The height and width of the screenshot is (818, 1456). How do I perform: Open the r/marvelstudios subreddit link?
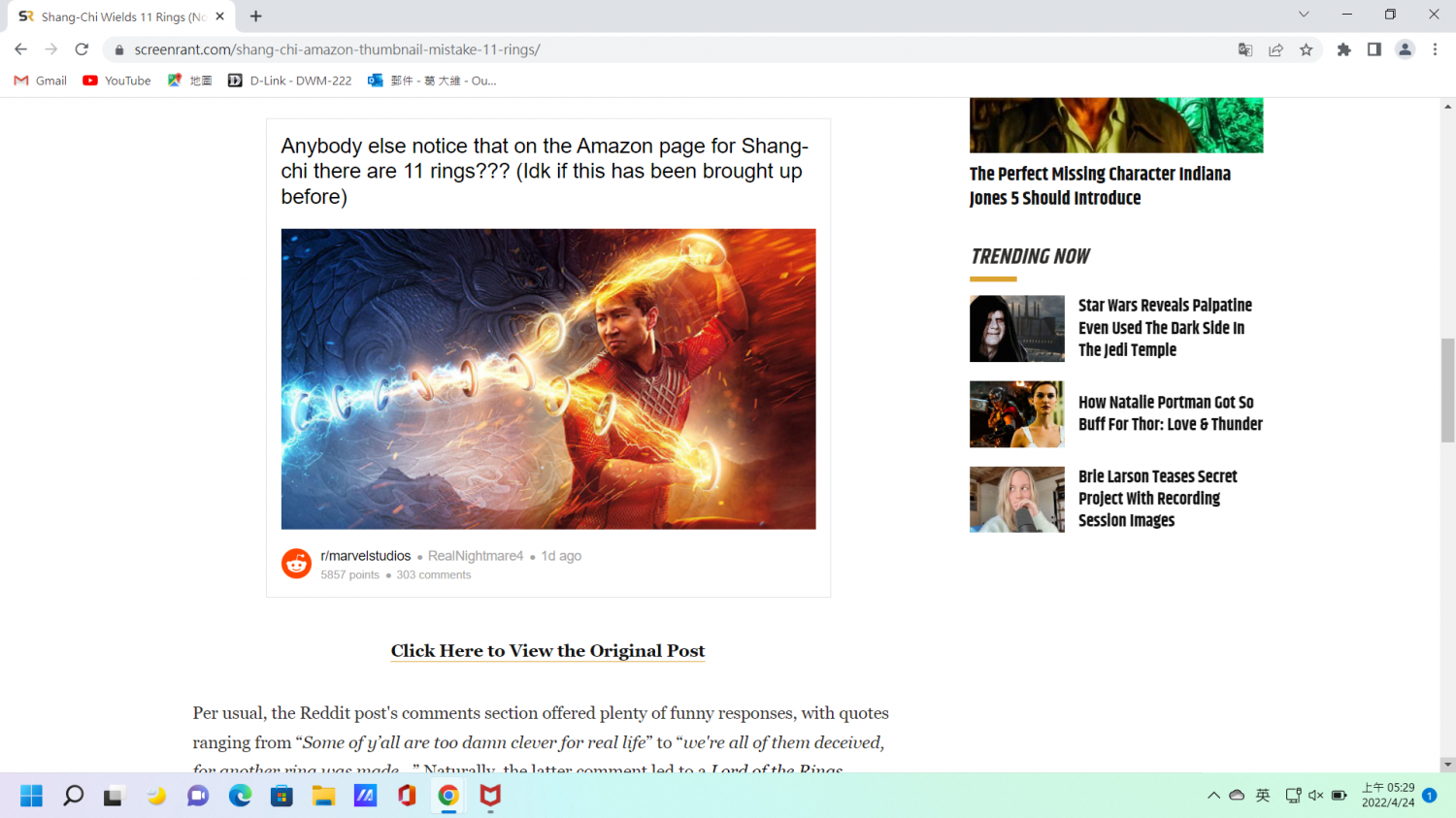pyautogui.click(x=366, y=556)
